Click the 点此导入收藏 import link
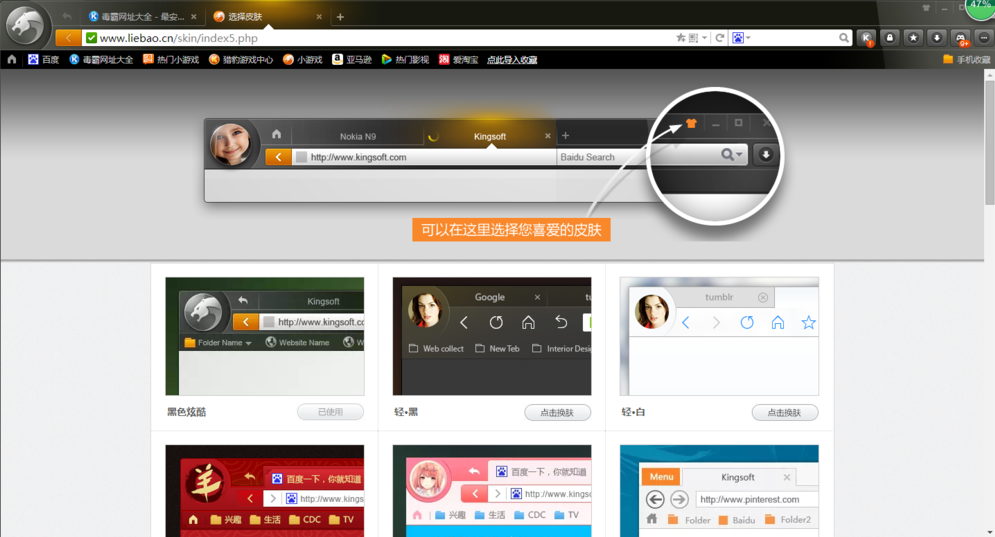The image size is (995, 537). point(512,60)
